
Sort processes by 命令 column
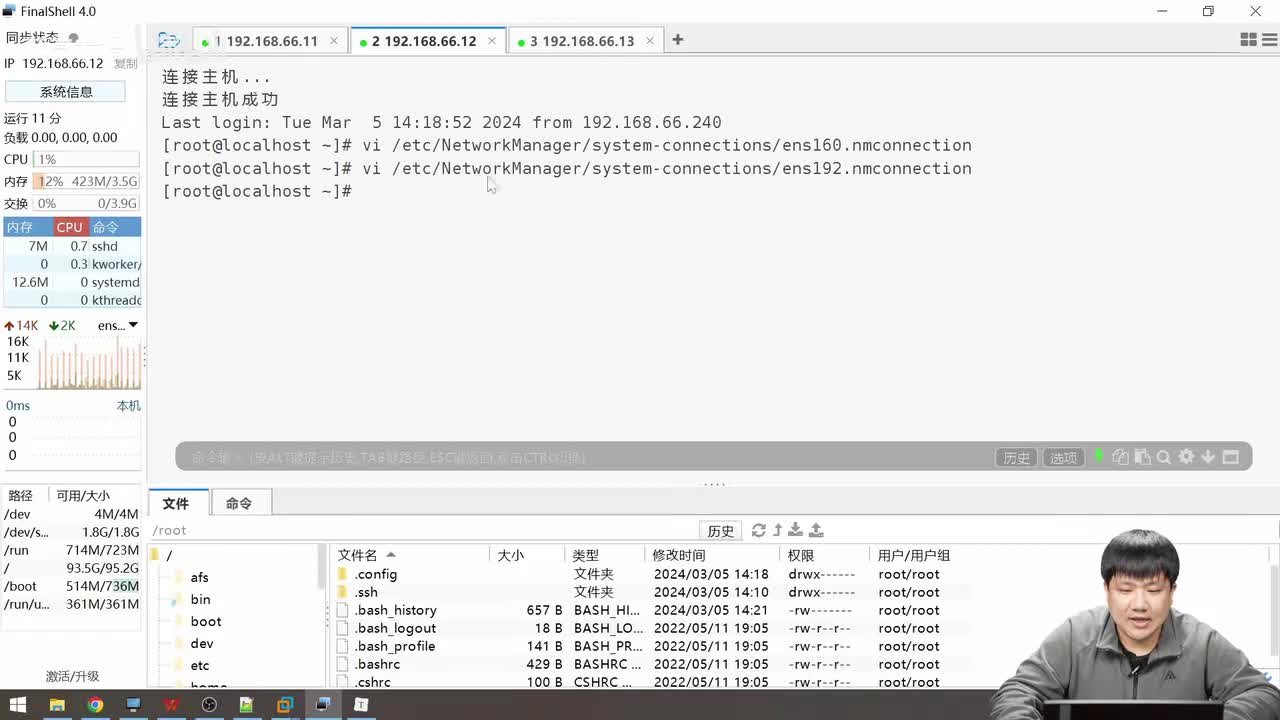click(x=114, y=227)
